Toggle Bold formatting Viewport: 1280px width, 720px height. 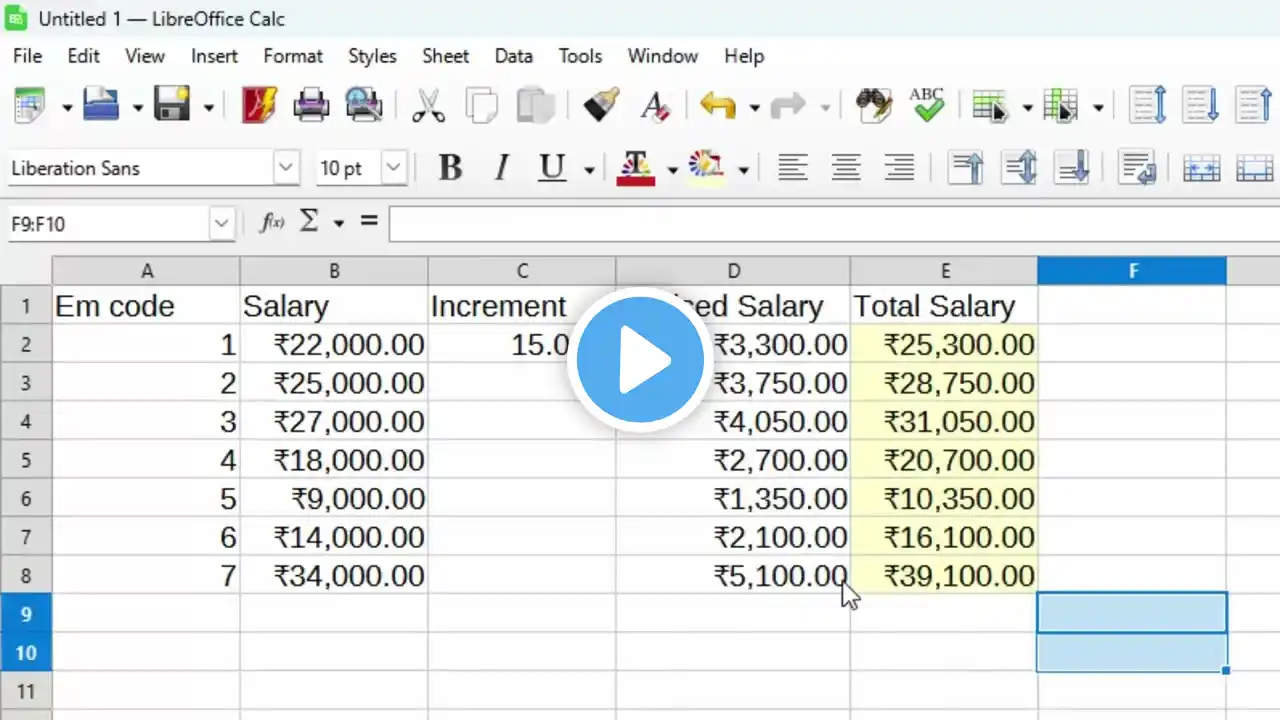pyautogui.click(x=450, y=168)
